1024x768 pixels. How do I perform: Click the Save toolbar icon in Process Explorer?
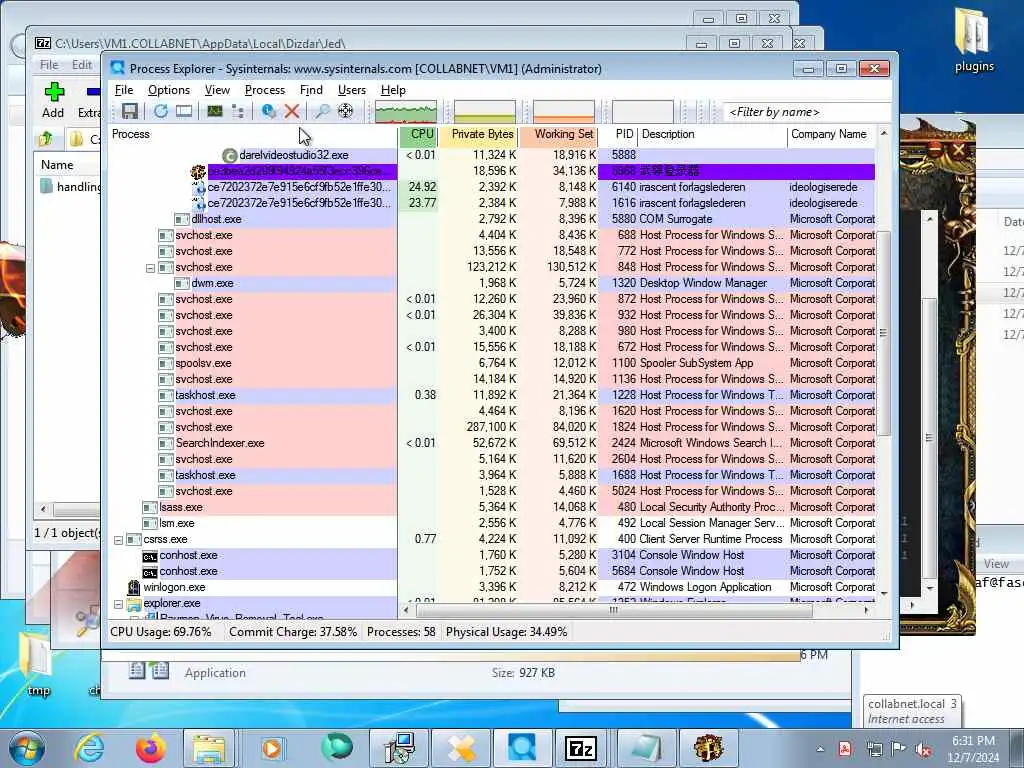tap(130, 111)
